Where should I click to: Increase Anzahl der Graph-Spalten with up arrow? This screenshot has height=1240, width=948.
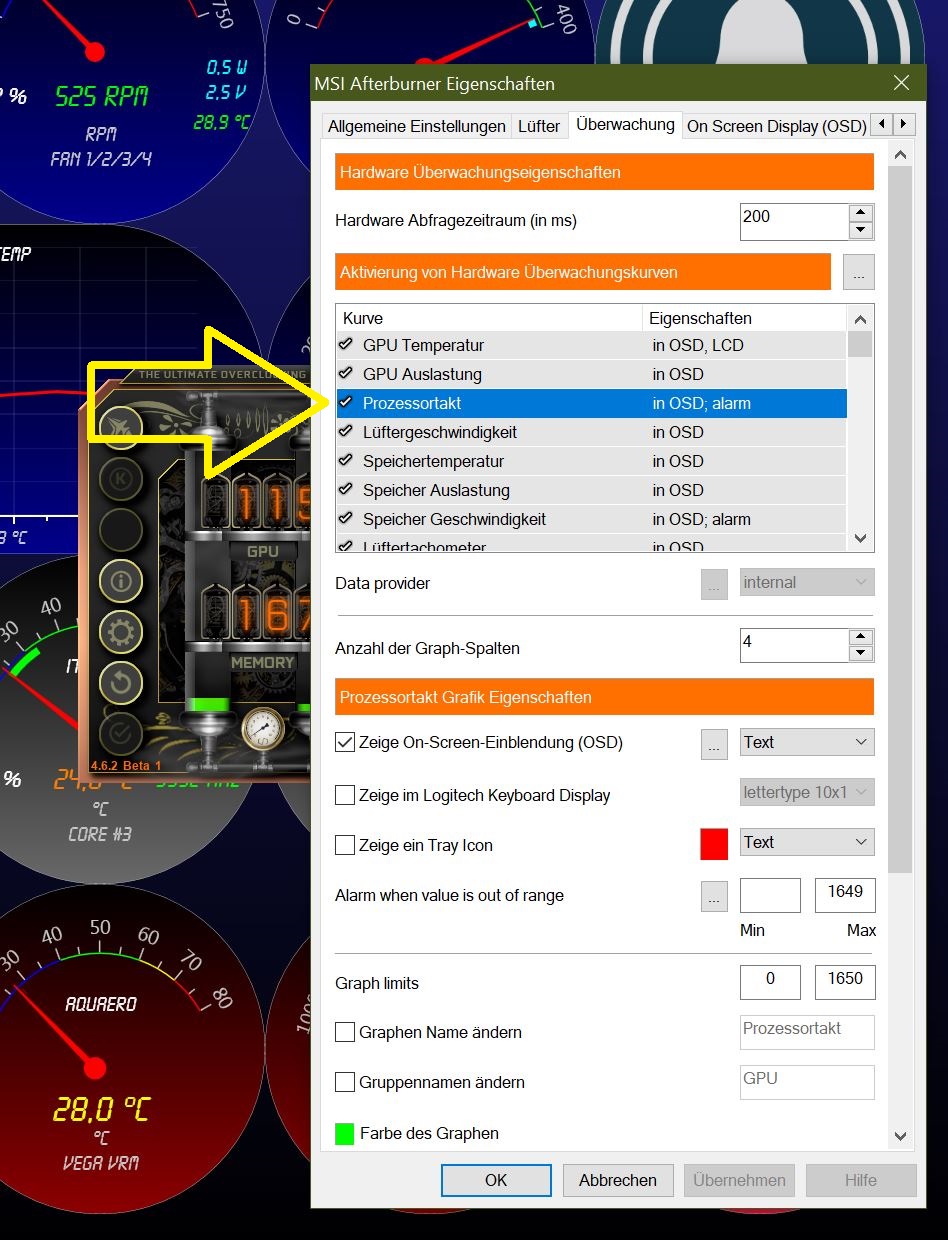(x=860, y=636)
